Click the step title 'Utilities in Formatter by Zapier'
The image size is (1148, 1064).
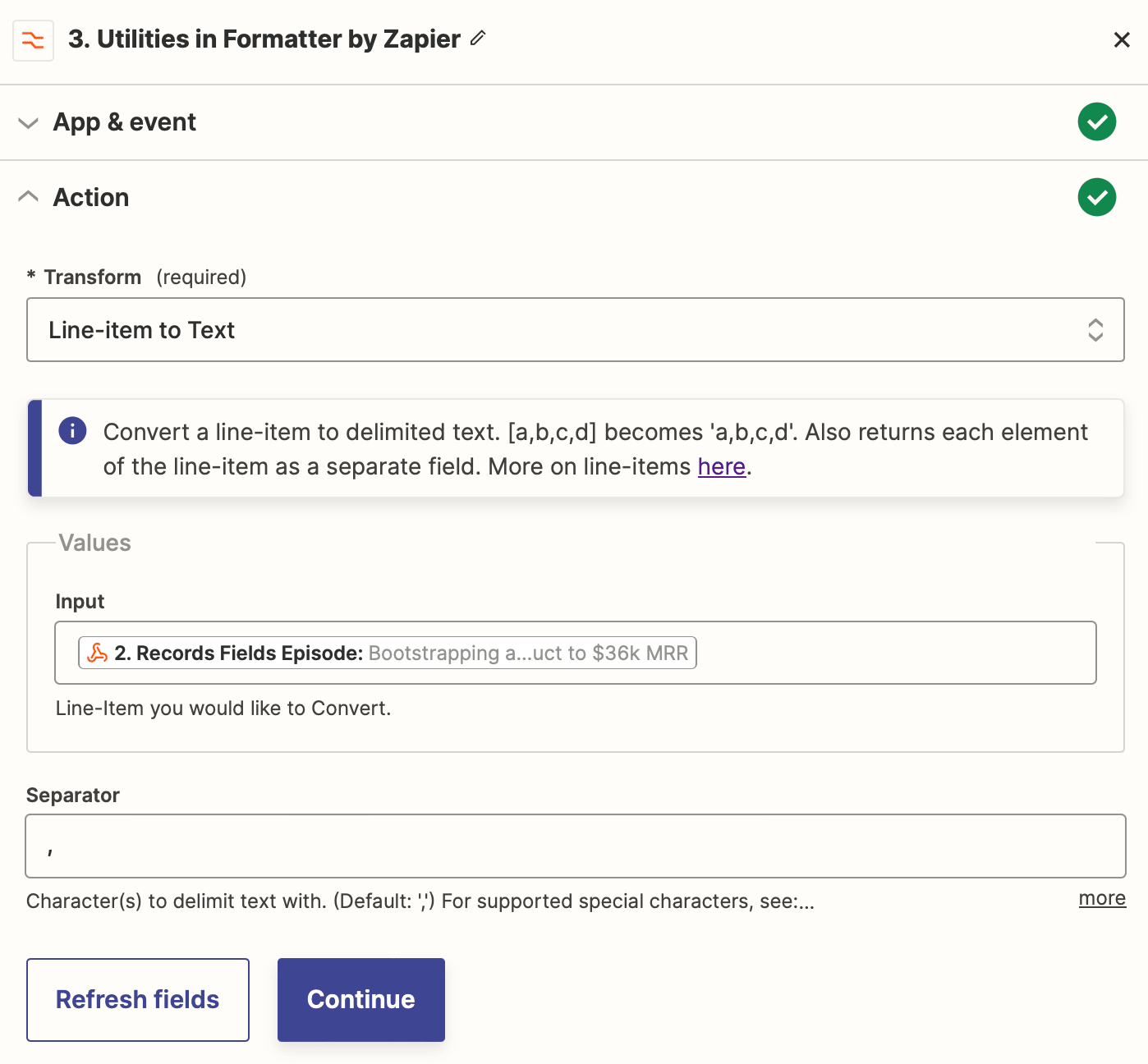coord(263,39)
